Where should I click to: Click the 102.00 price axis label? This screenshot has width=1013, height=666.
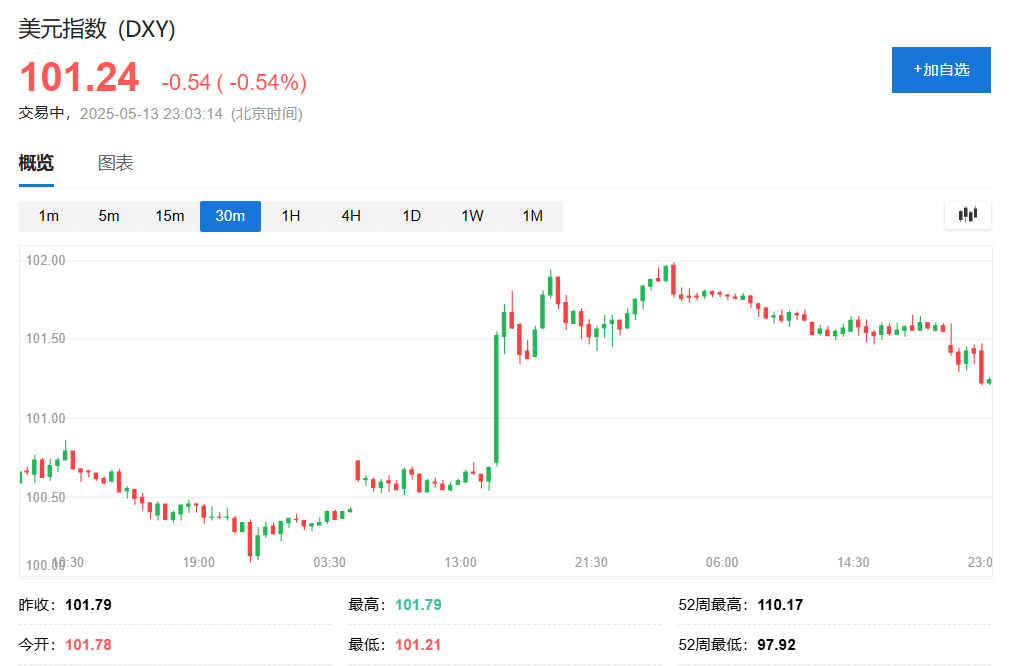[44, 261]
